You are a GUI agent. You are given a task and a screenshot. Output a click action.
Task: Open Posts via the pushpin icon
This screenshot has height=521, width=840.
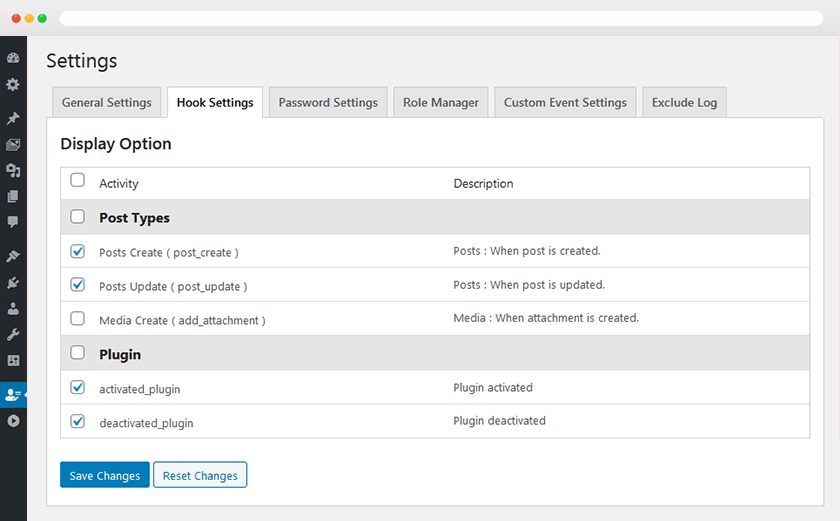[13, 118]
